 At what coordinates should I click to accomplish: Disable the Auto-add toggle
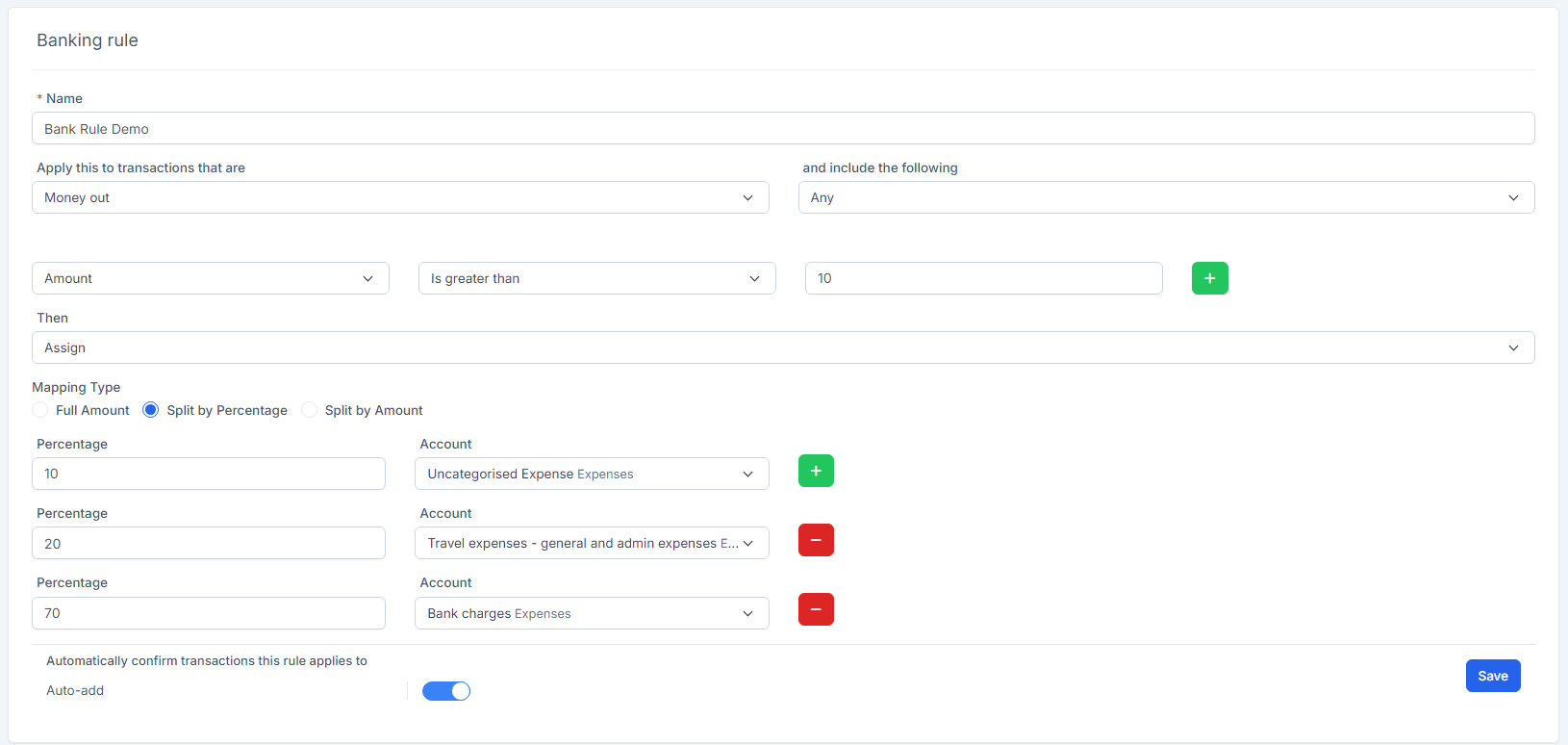[x=446, y=691]
